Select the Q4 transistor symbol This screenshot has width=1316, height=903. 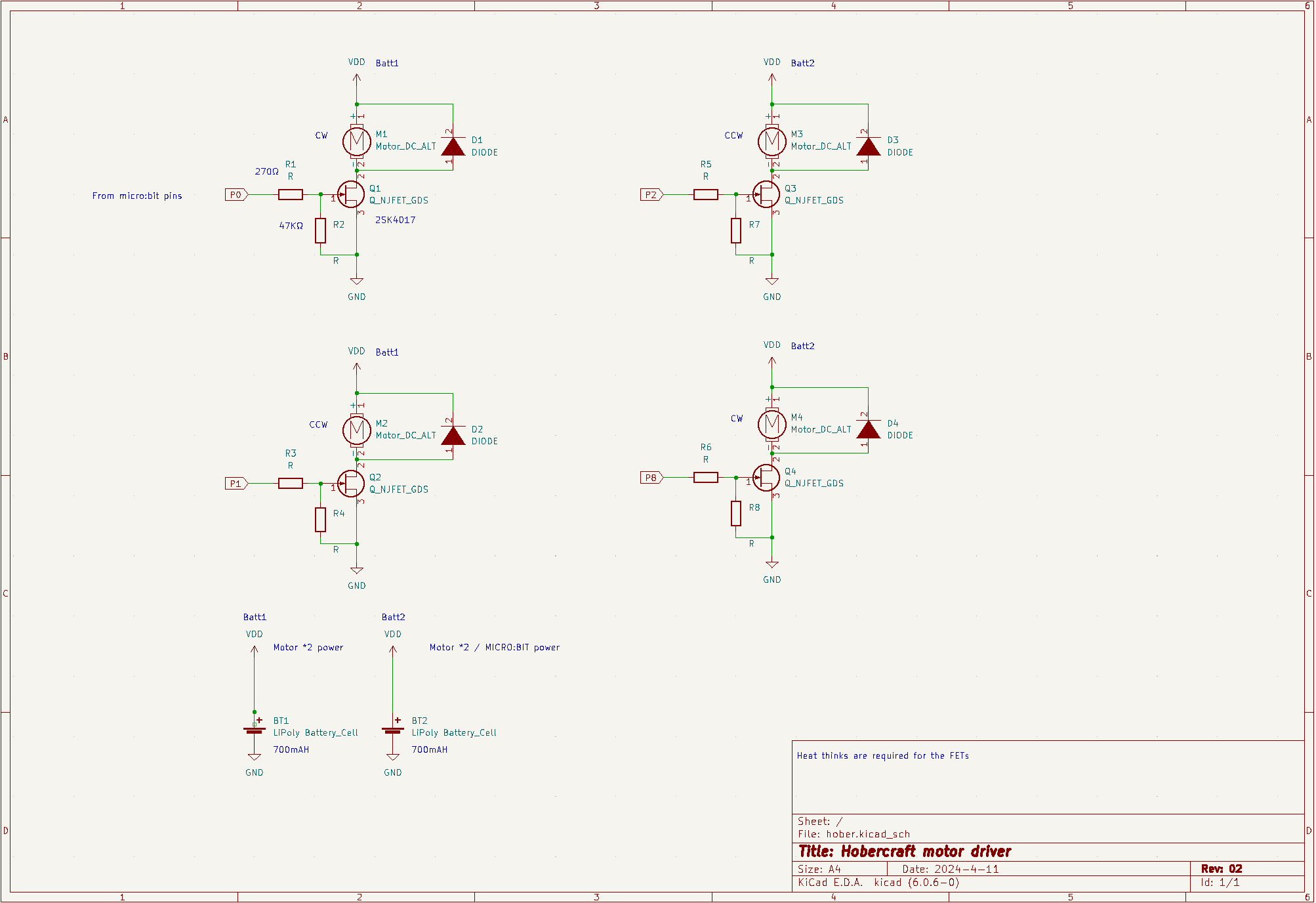767,478
